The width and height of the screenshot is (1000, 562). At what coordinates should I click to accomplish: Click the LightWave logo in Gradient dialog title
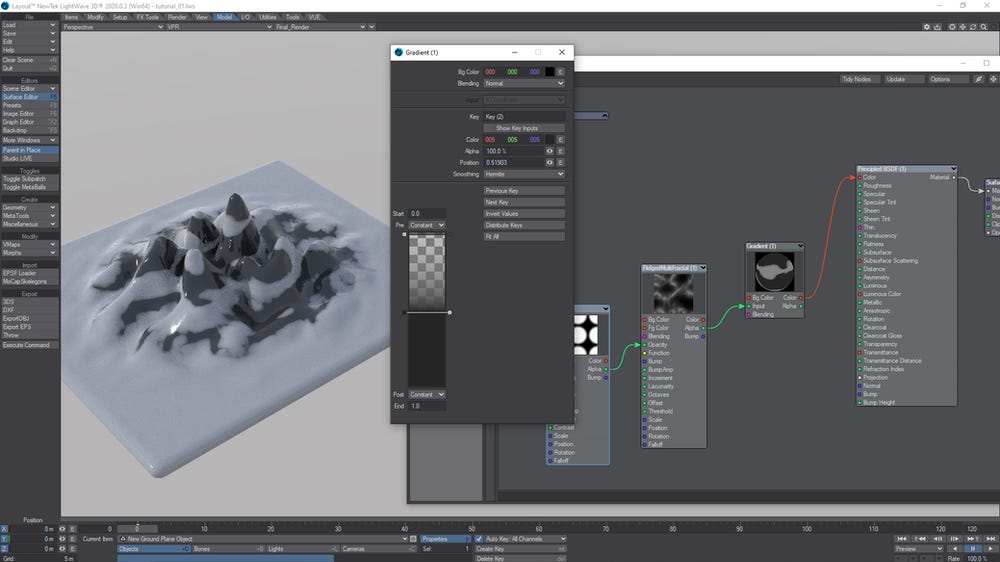(399, 52)
